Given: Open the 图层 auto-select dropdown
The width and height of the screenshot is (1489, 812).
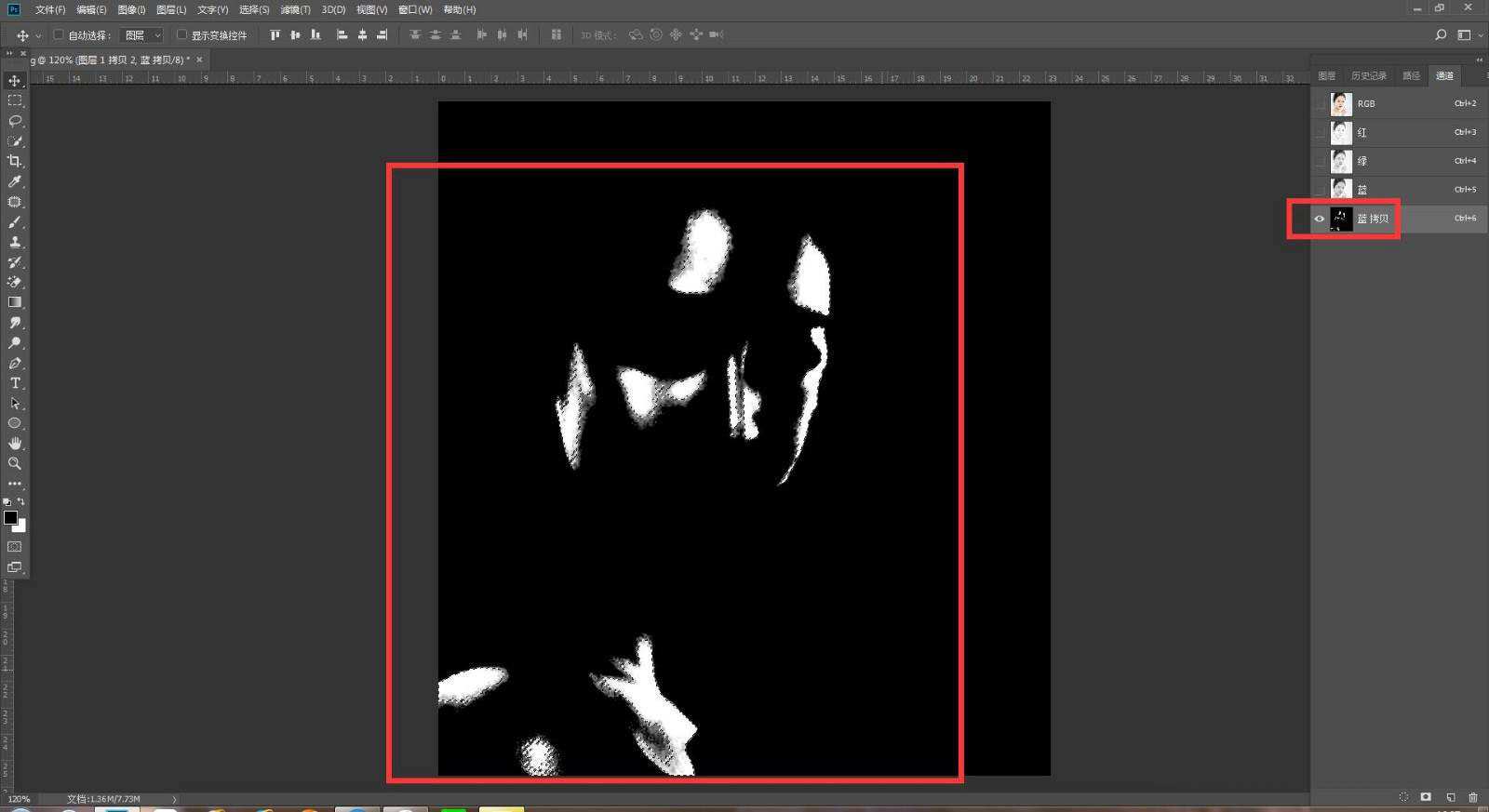Looking at the screenshot, I should (x=143, y=35).
